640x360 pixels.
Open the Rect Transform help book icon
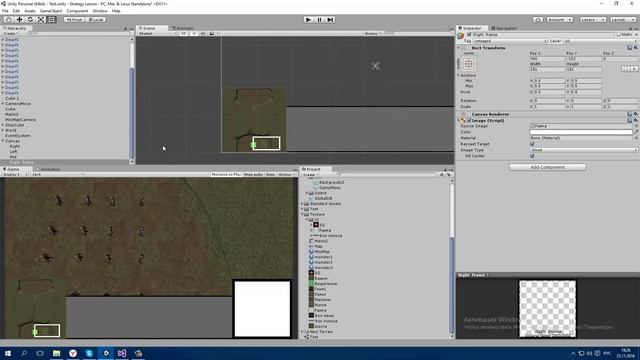point(630,48)
